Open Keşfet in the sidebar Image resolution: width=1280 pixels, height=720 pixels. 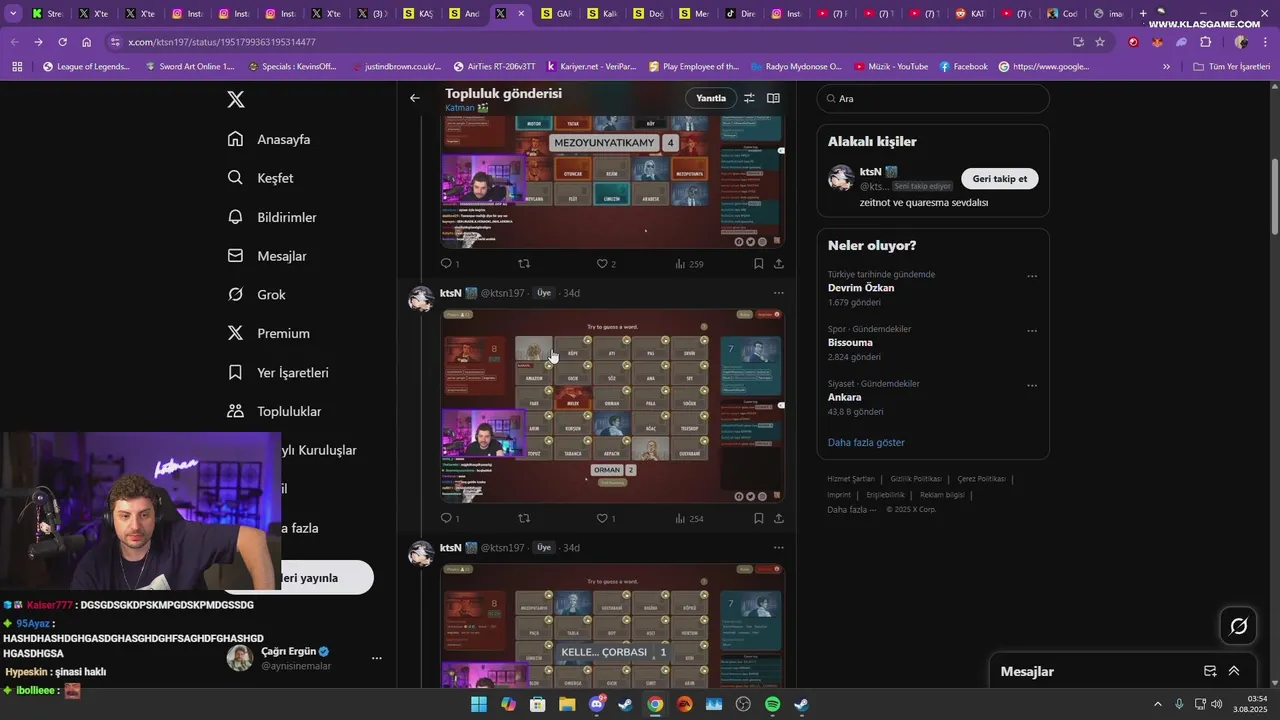click(260, 178)
